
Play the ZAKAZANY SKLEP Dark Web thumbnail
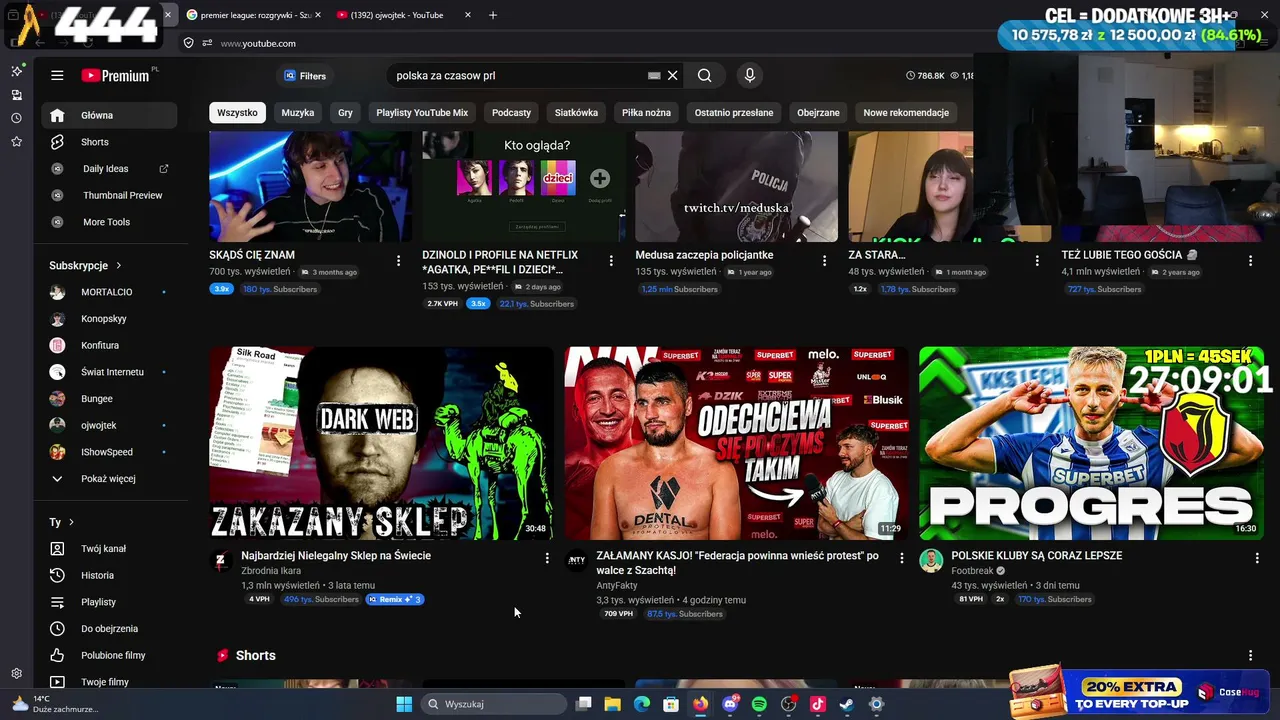coord(381,443)
